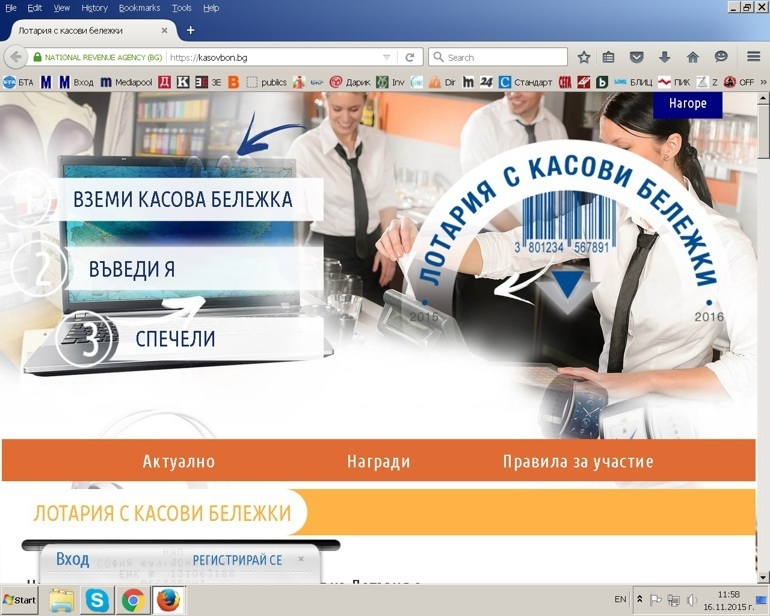Go to the Firefox home page icon
The image size is (770, 616).
(693, 57)
